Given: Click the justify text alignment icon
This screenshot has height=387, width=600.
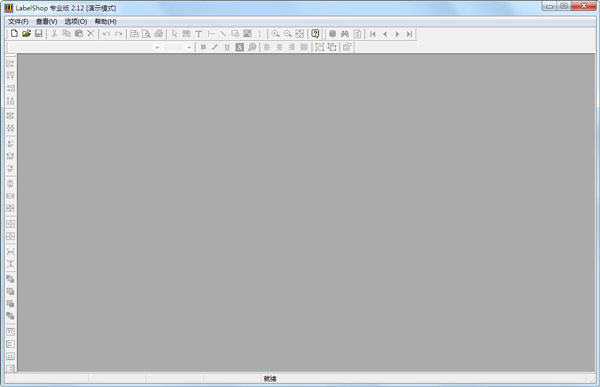Looking at the screenshot, I should point(304,47).
